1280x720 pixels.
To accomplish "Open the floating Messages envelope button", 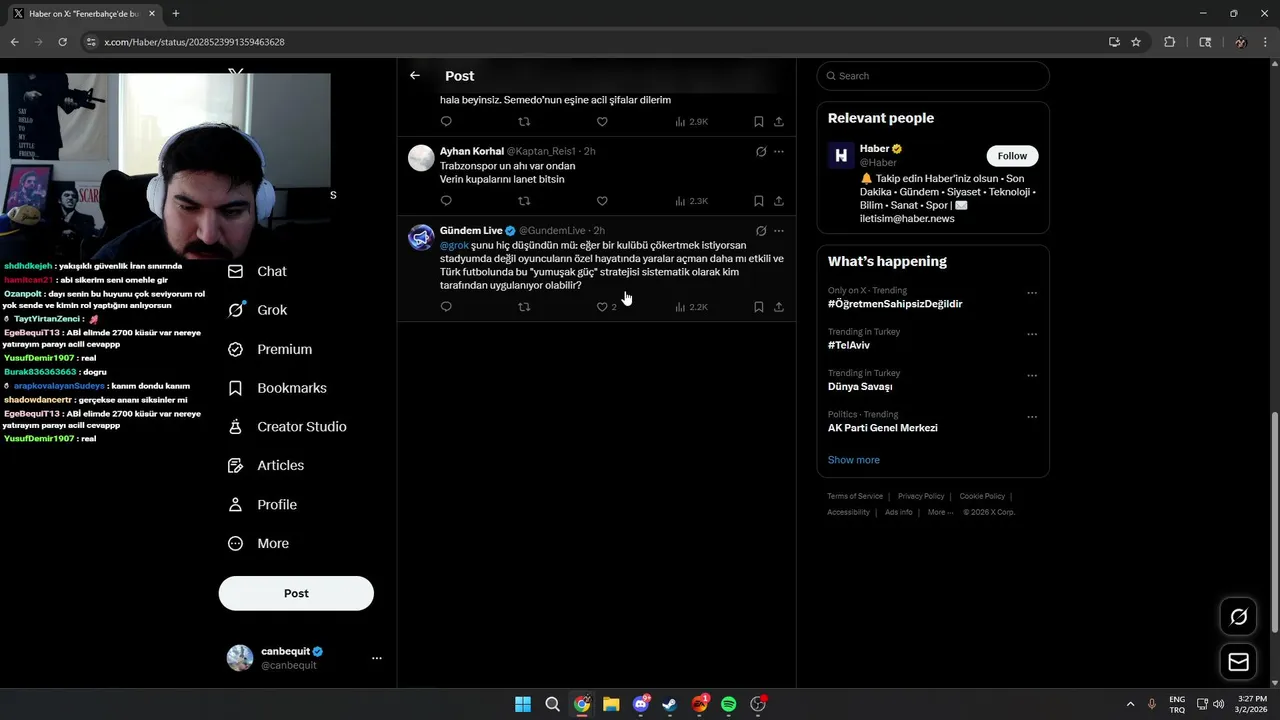I will 1238,662.
